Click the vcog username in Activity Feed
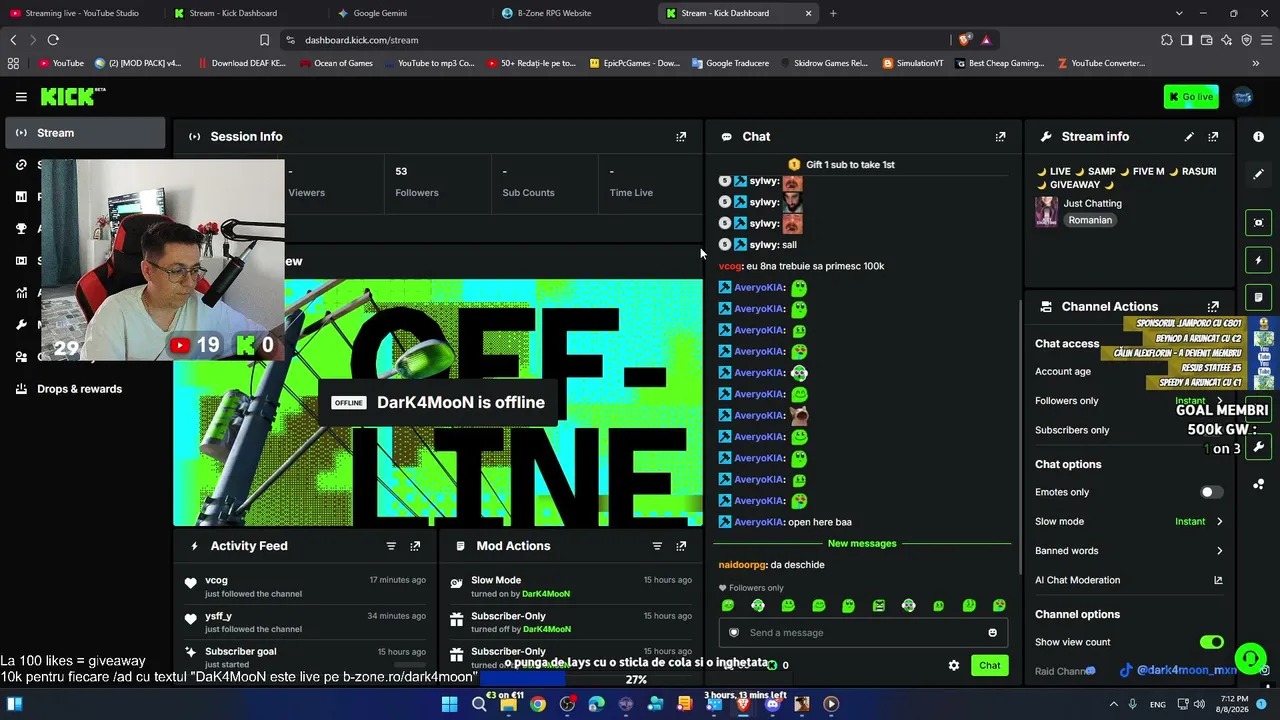The width and height of the screenshot is (1280, 720). [x=216, y=581]
